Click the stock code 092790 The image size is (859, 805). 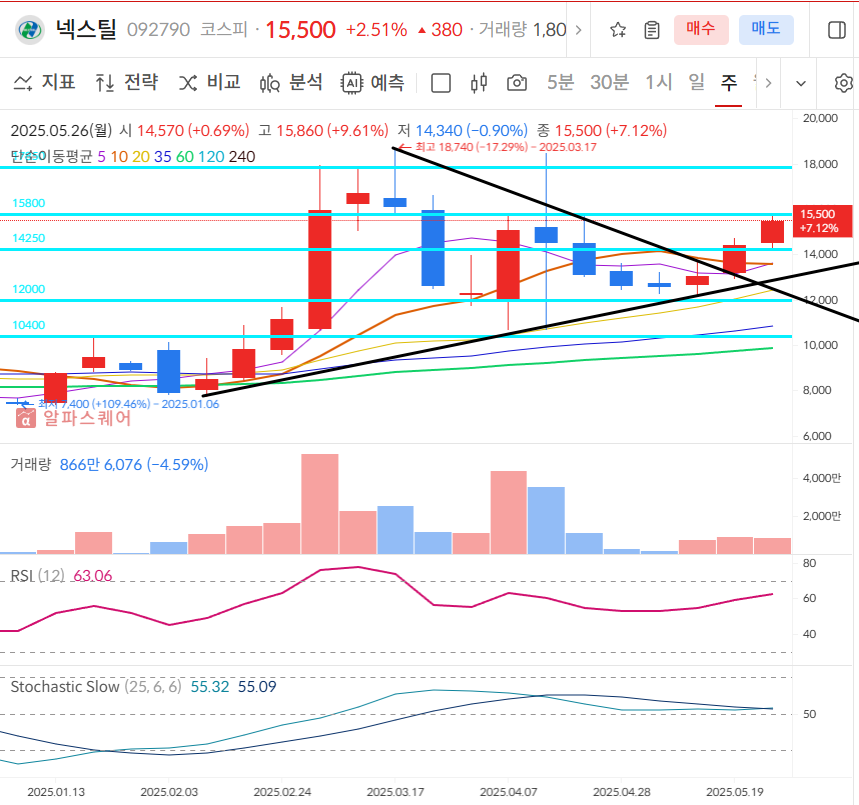tap(158, 30)
